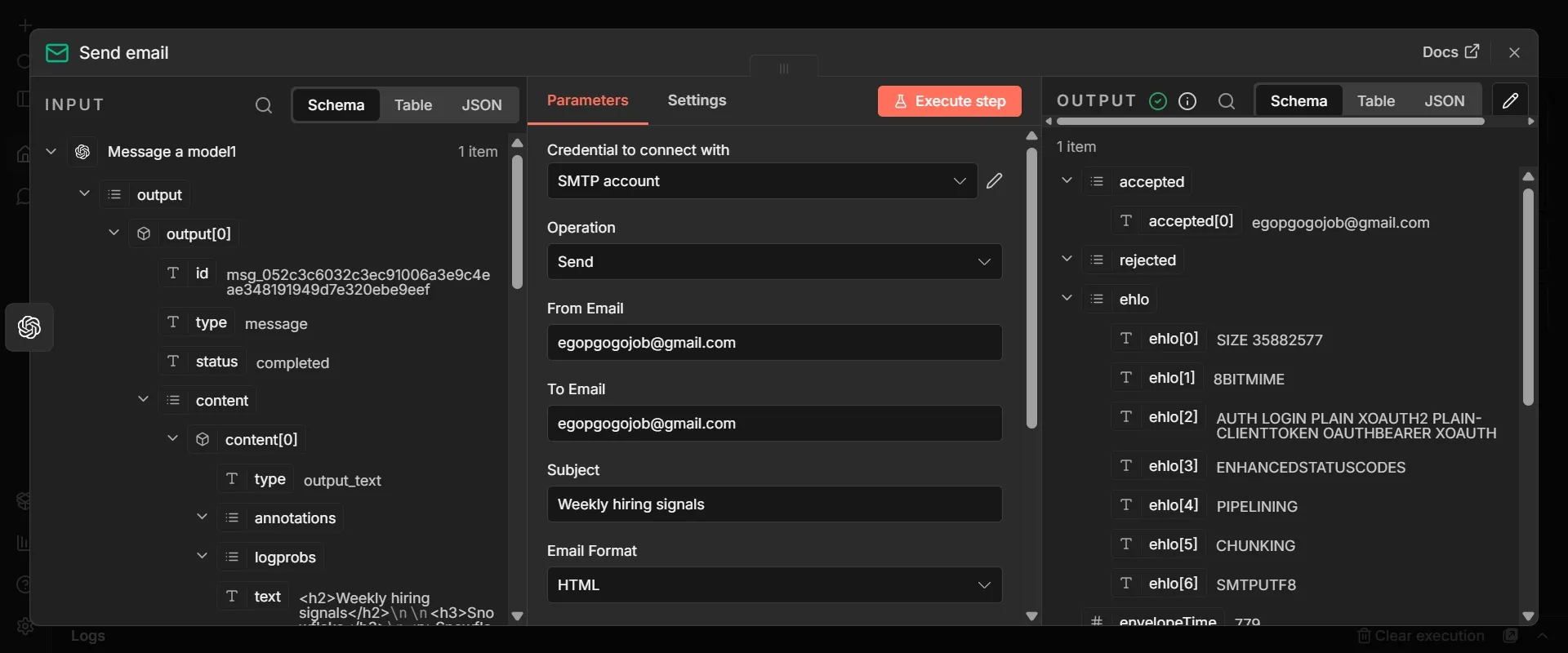The height and width of the screenshot is (653, 1568).
Task: Select JSON view in OUTPUT panel
Action: [1445, 101]
